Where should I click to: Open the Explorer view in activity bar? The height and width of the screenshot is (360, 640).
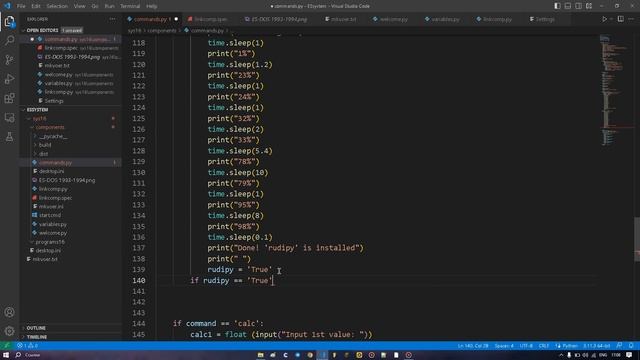(x=9, y=21)
